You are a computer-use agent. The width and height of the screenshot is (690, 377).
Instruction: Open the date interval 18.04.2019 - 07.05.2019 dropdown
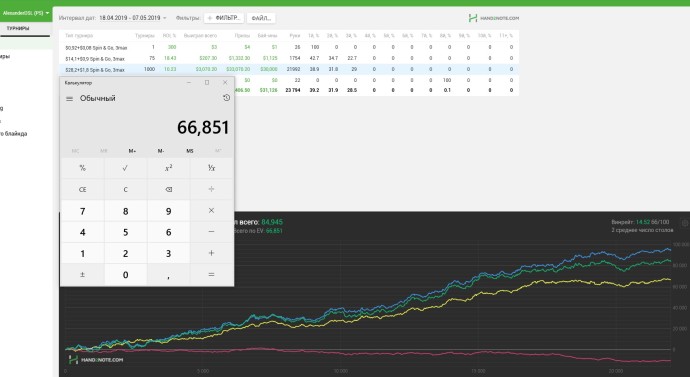click(x=133, y=18)
